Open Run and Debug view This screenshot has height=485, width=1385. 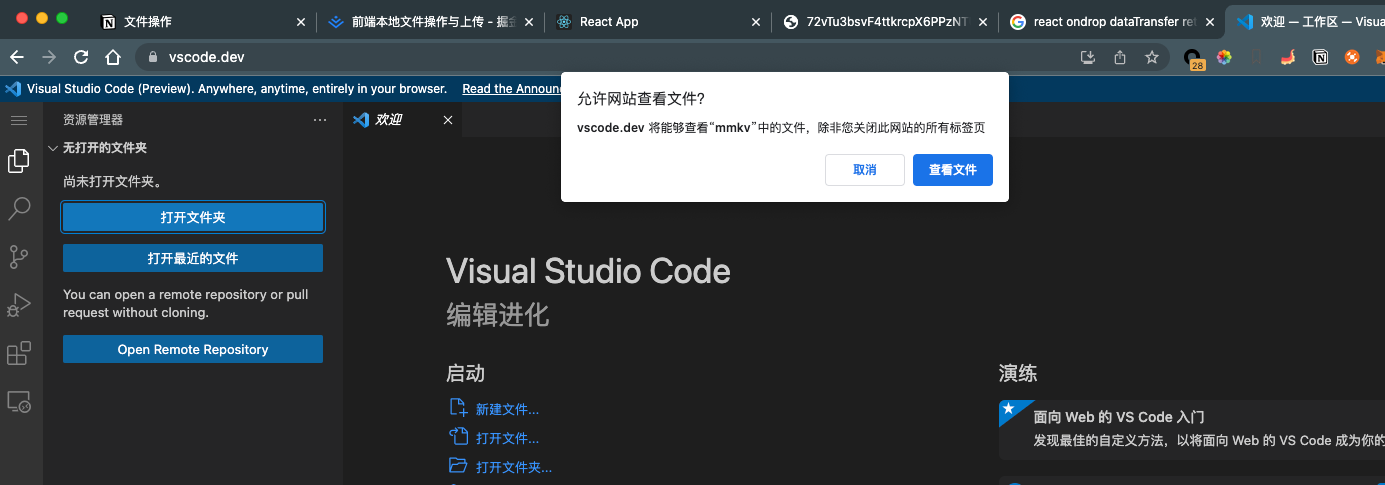18,305
